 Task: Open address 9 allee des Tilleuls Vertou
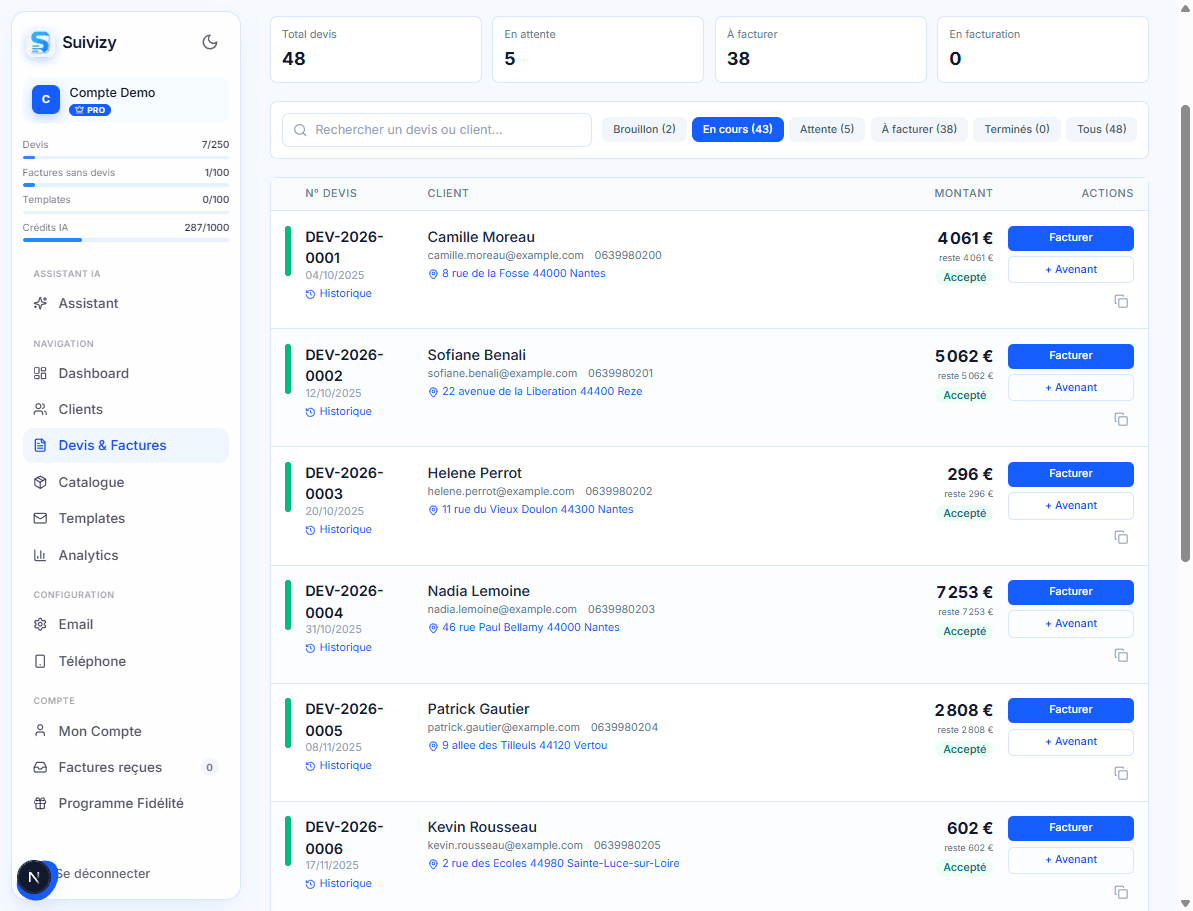pyautogui.click(x=517, y=746)
